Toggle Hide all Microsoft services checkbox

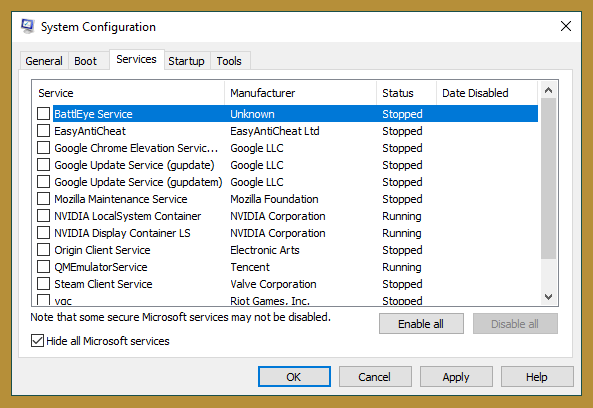(37, 341)
